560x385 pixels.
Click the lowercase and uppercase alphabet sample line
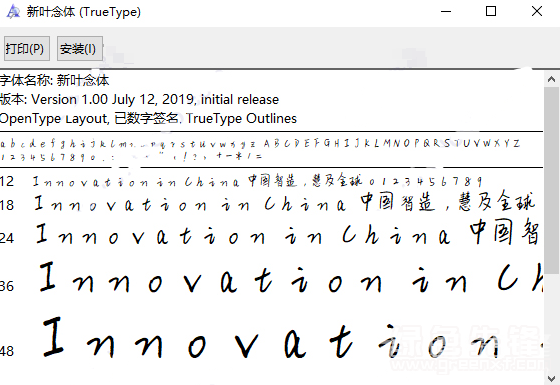tap(260, 144)
